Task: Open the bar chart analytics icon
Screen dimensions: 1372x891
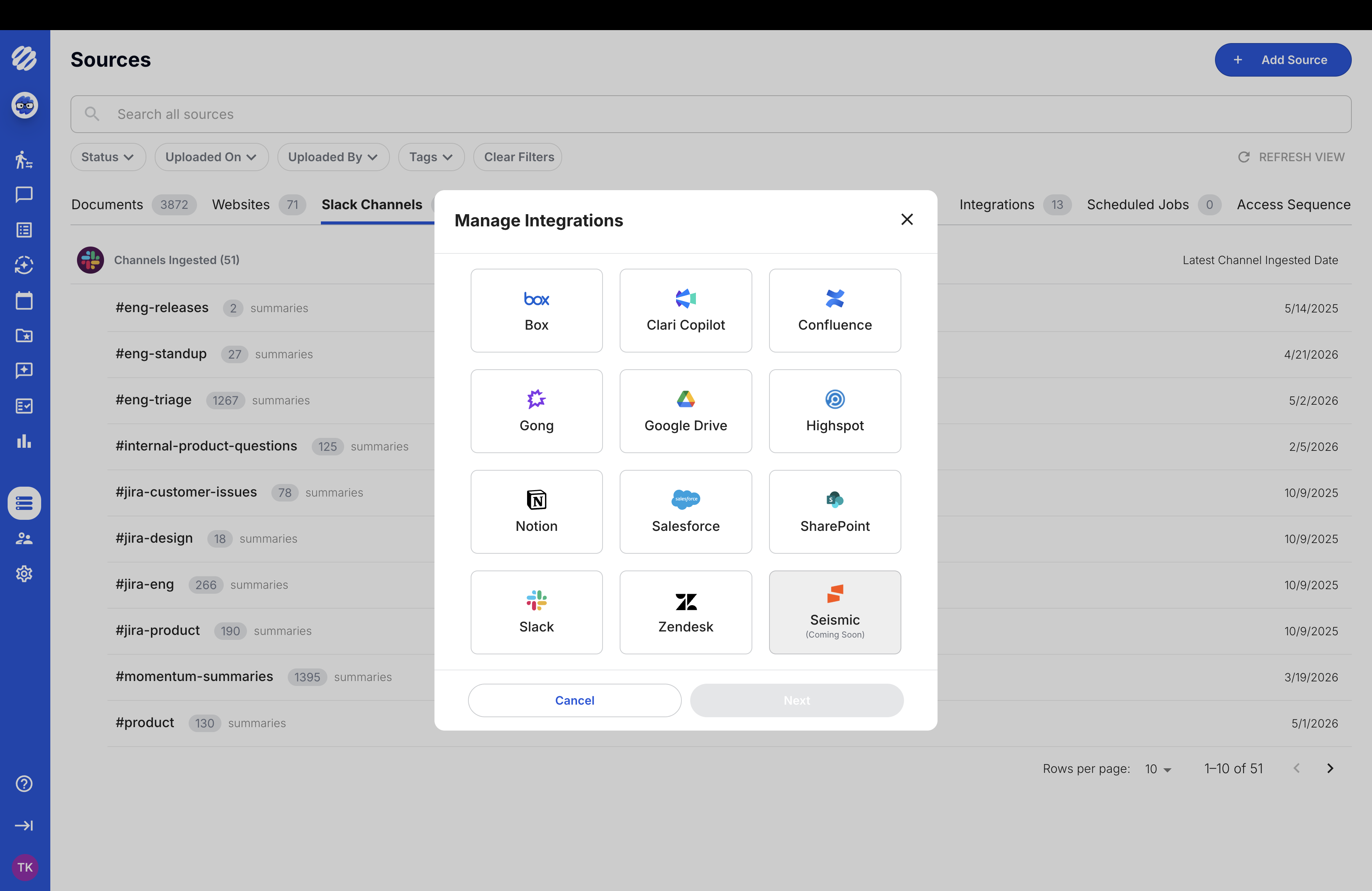Action: pyautogui.click(x=24, y=441)
